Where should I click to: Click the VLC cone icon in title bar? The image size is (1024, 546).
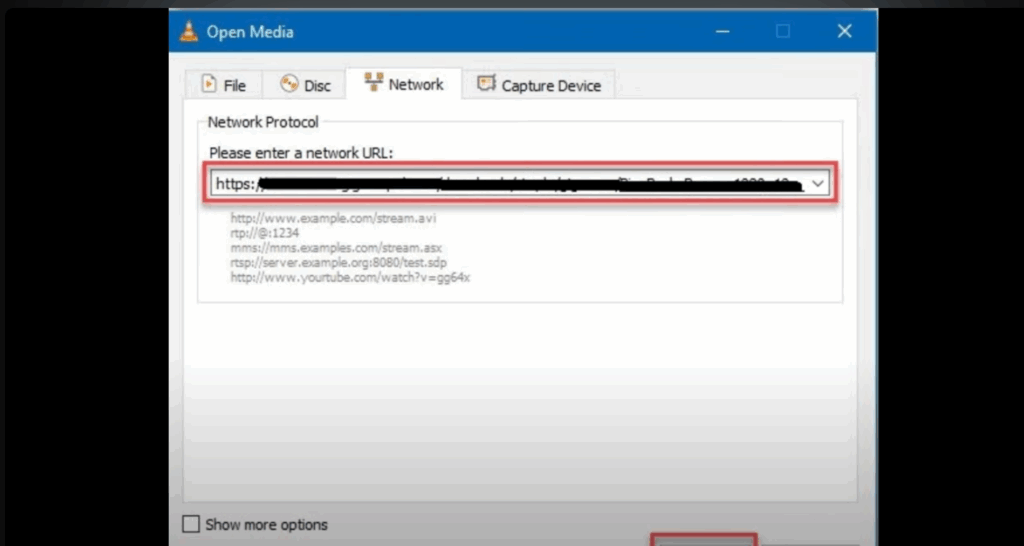coord(189,32)
